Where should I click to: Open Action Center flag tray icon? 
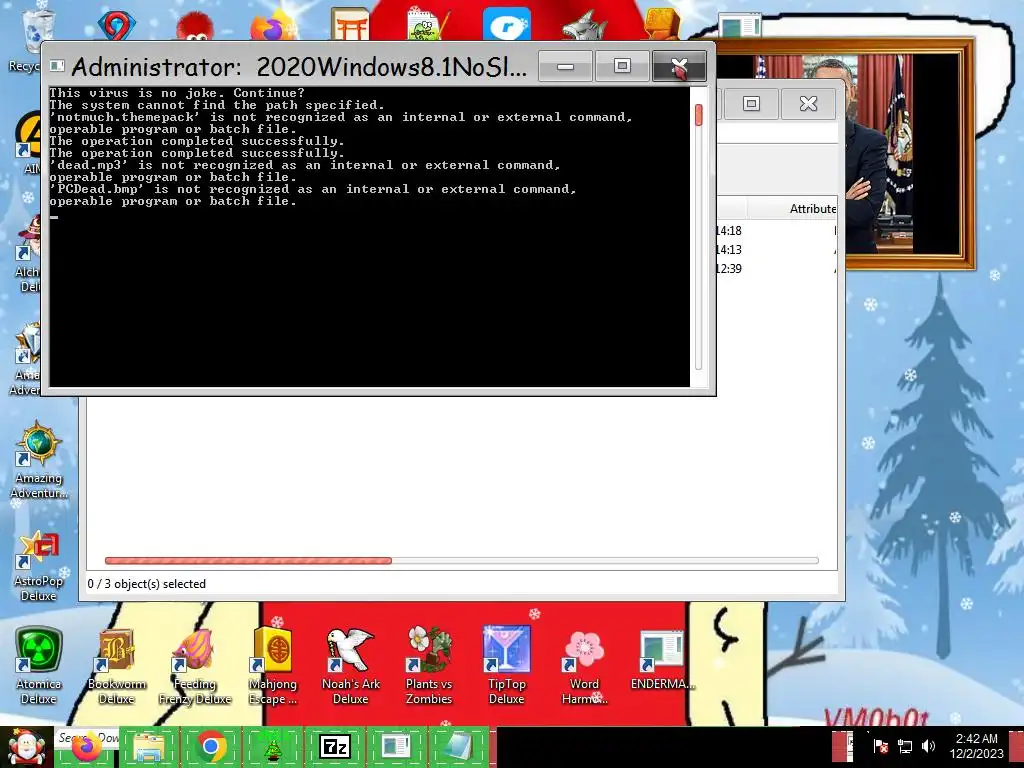[880, 746]
